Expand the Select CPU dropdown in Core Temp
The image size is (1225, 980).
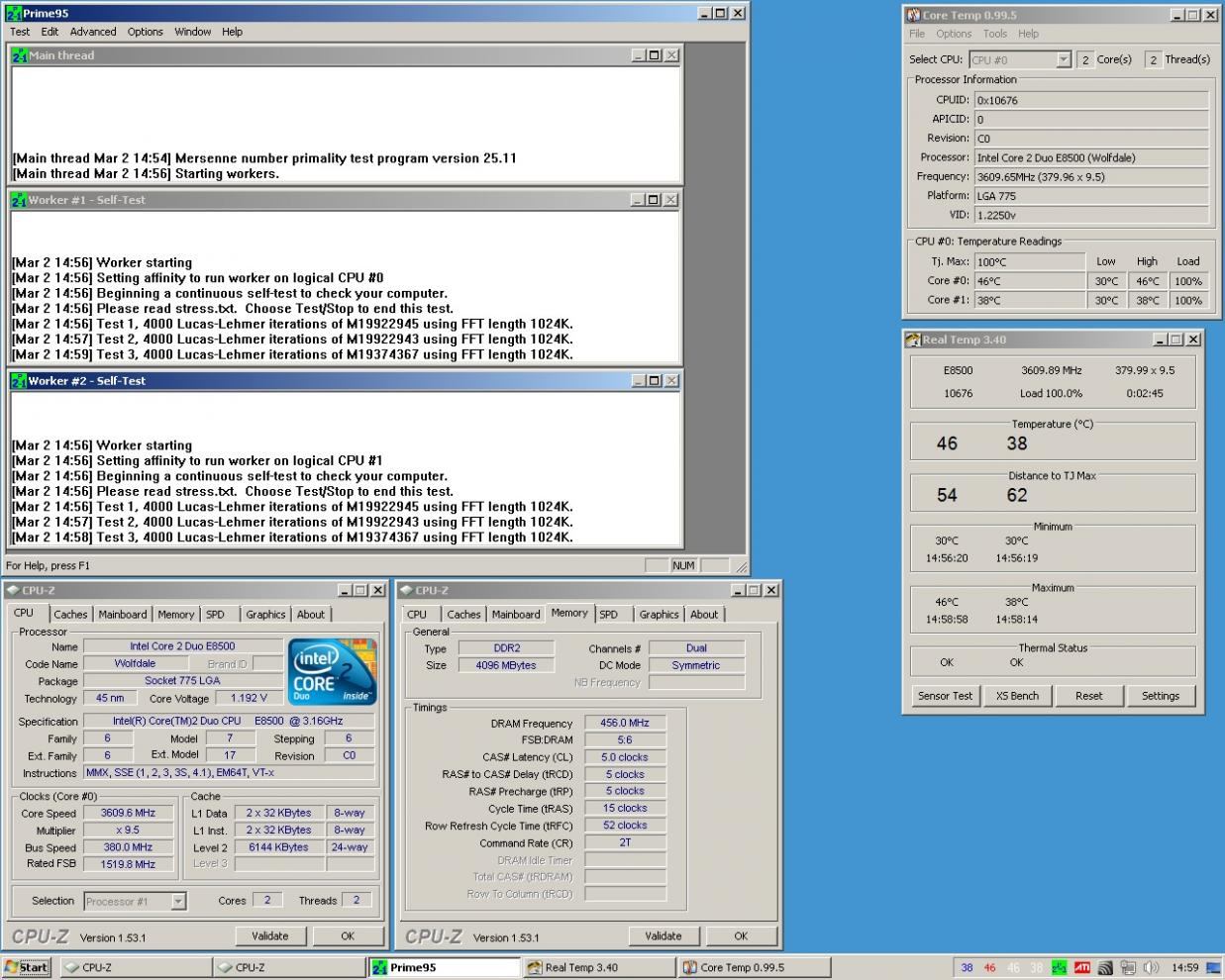click(1063, 59)
